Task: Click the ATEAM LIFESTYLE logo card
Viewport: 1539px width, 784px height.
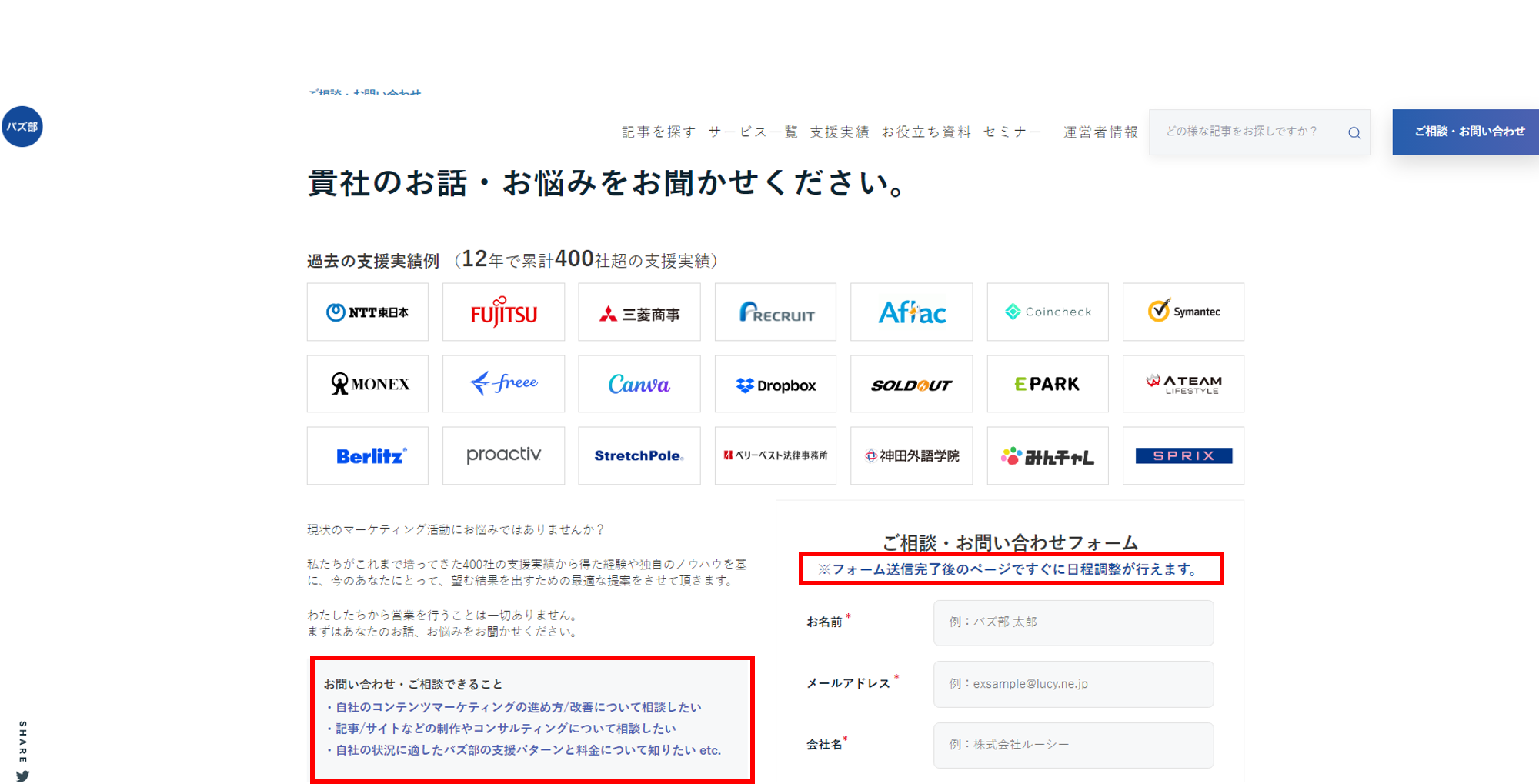Action: click(x=1183, y=384)
